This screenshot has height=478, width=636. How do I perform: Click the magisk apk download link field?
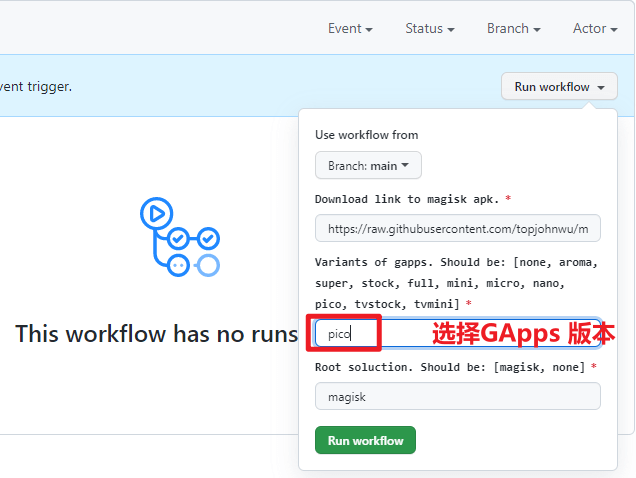tap(458, 228)
